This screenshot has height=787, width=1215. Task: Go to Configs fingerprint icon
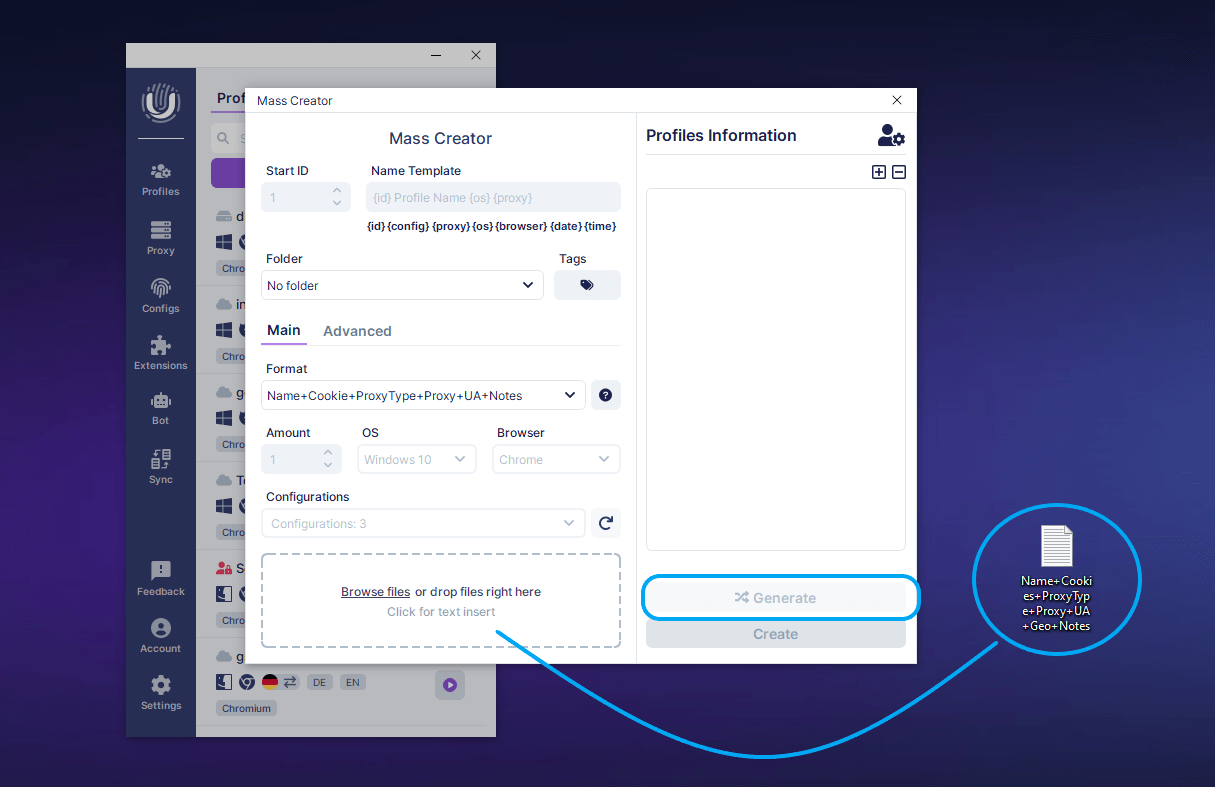tap(160, 295)
